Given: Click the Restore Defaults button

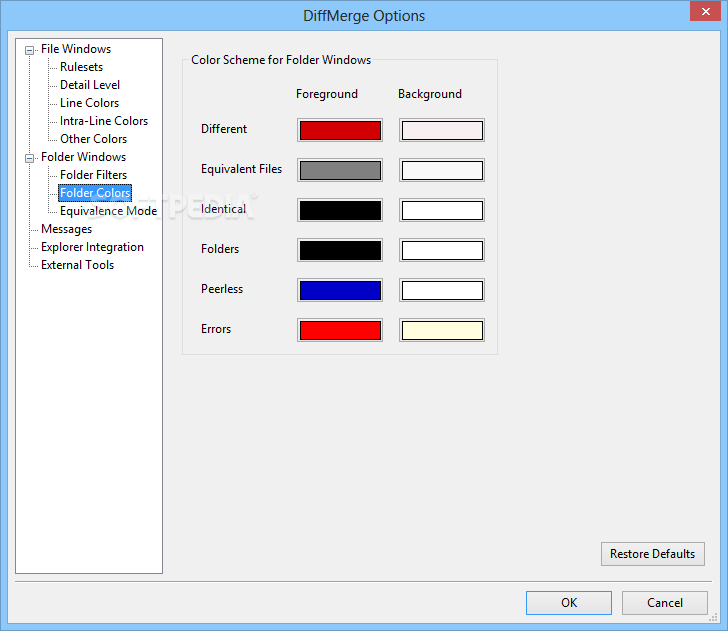Looking at the screenshot, I should (652, 554).
